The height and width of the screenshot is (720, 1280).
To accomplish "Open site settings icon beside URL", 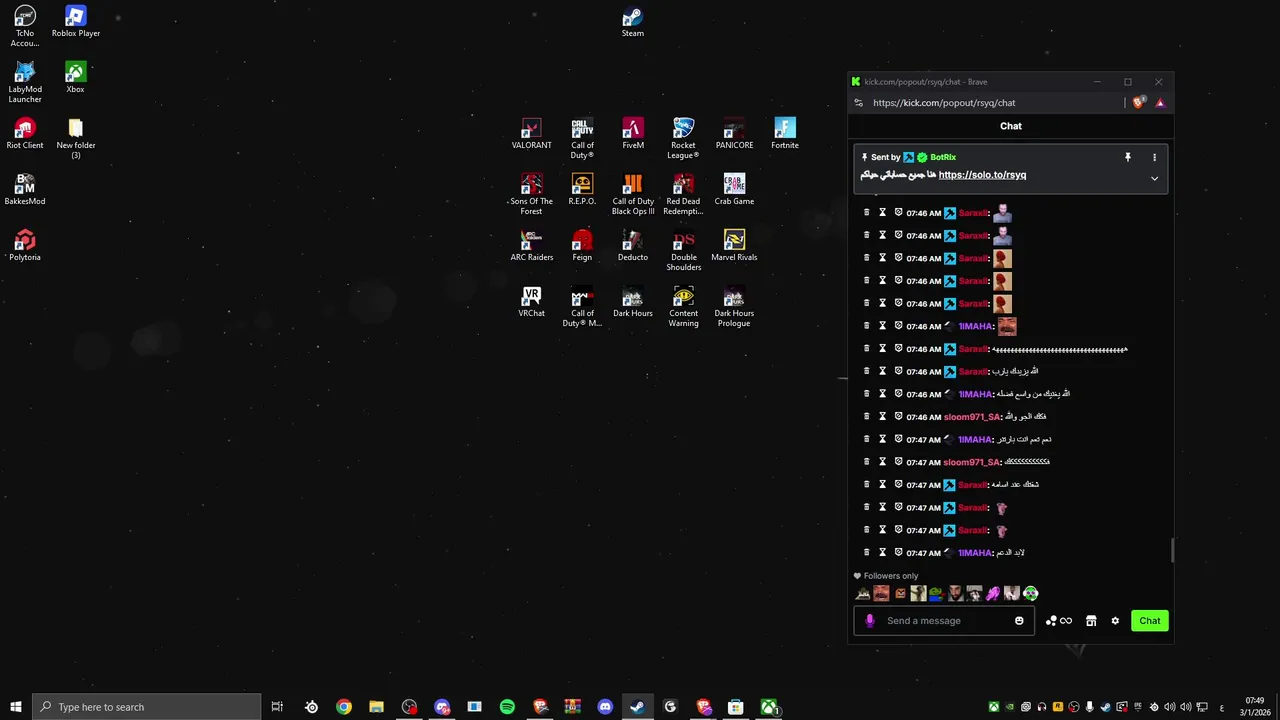I will coord(858,103).
